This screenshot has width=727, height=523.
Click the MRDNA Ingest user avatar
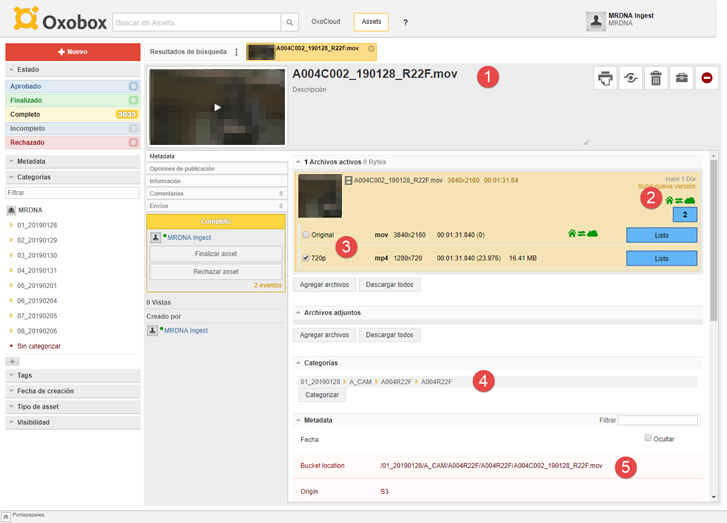(596, 21)
